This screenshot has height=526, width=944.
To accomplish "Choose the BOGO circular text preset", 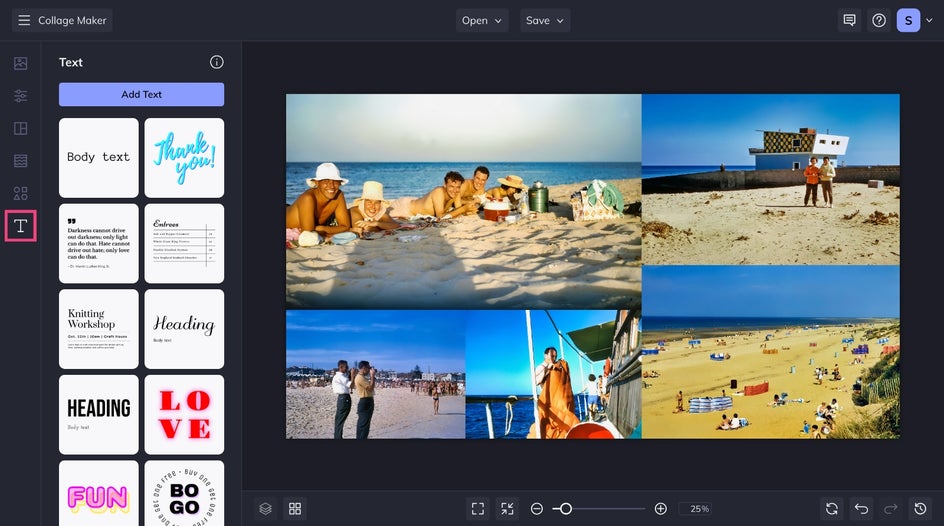I will pos(184,494).
